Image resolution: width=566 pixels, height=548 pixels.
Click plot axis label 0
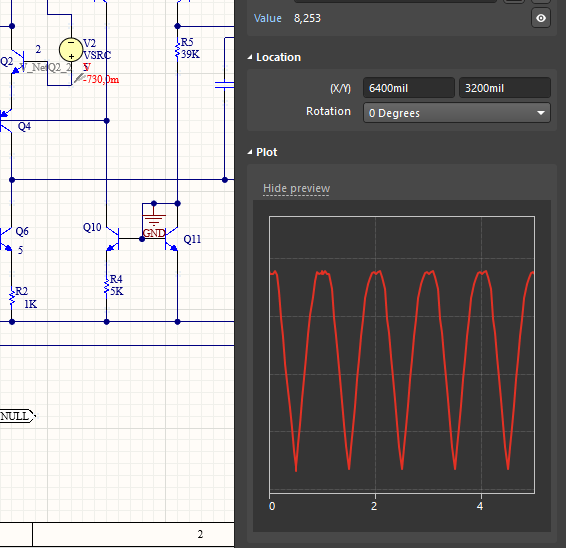click(x=272, y=506)
